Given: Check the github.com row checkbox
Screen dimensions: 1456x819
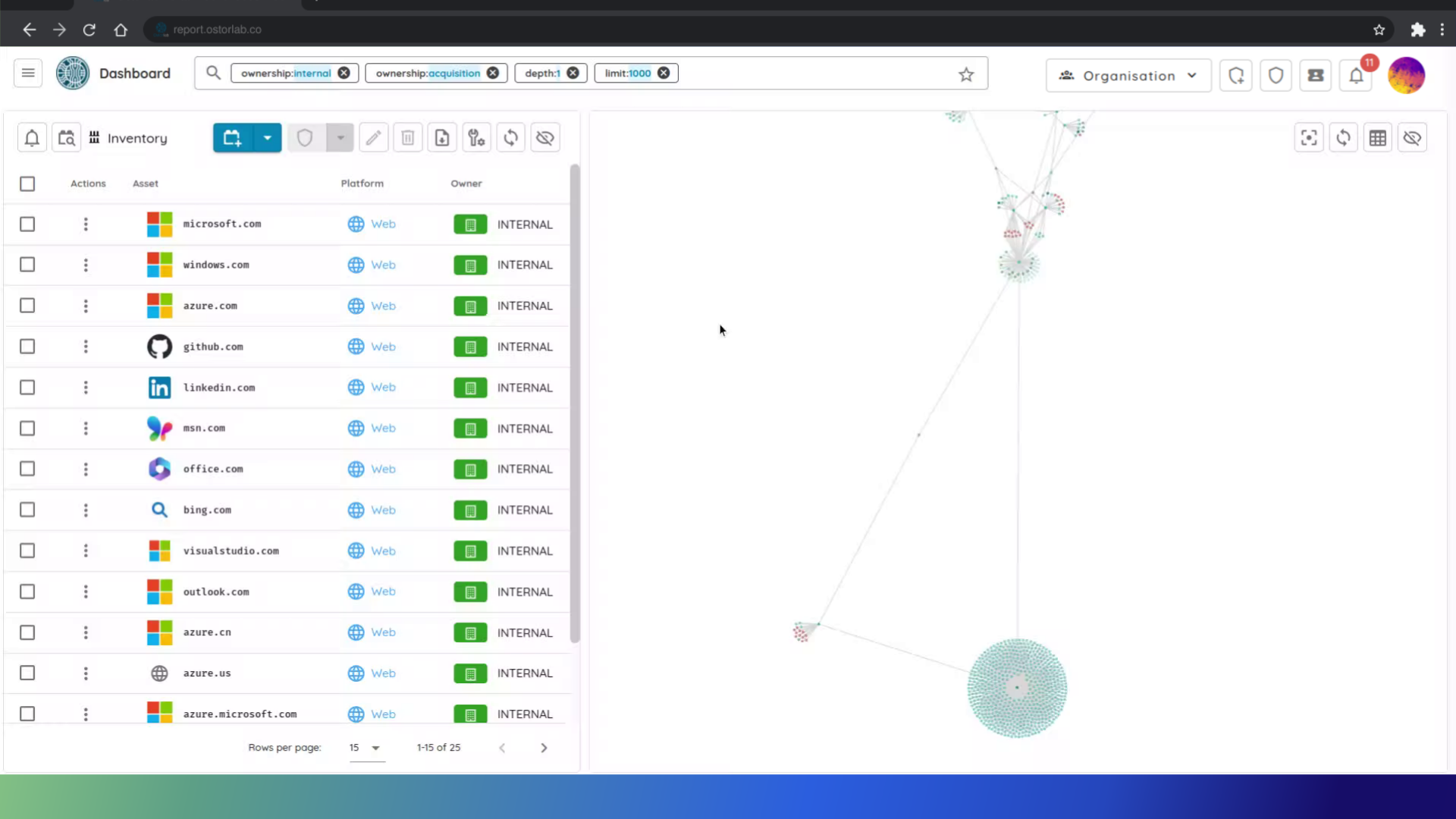Looking at the screenshot, I should point(27,347).
